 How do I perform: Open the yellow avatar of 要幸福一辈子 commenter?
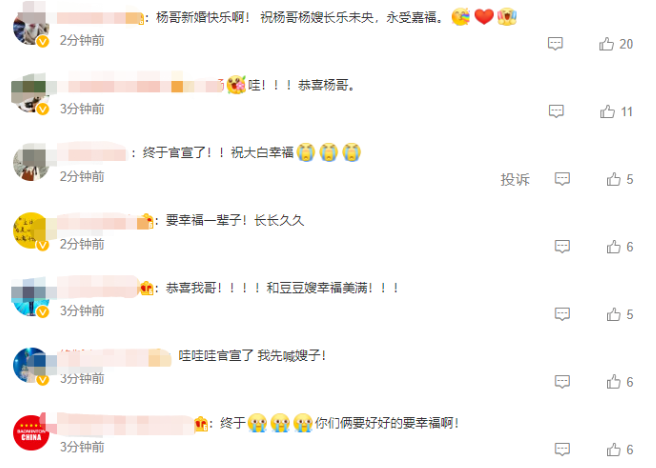pos(31,231)
